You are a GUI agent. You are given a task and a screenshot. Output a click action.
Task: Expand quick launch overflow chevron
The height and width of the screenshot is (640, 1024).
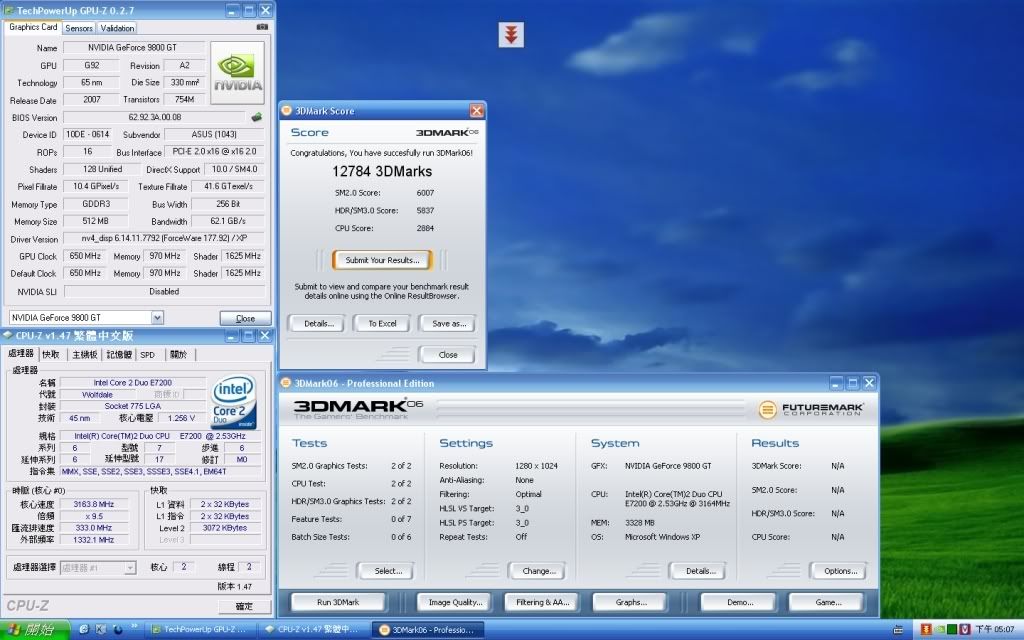(135, 626)
